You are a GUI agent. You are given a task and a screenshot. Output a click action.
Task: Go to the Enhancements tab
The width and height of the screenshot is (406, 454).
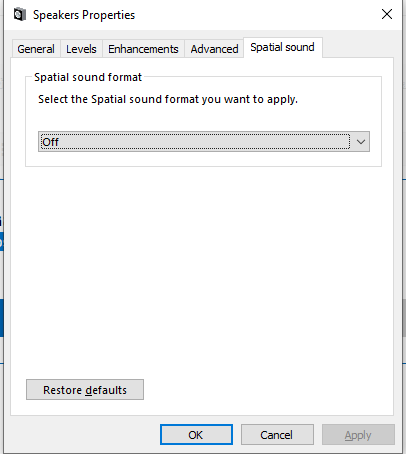pos(143,49)
